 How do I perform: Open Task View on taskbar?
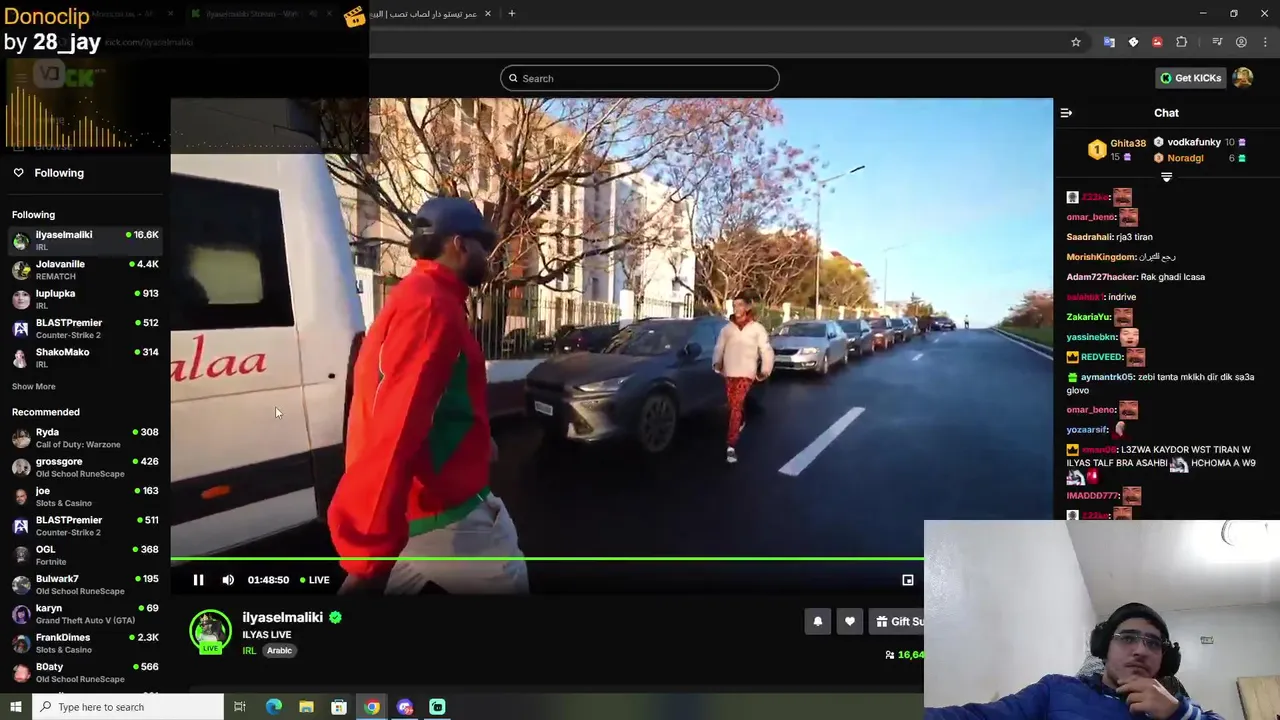240,707
